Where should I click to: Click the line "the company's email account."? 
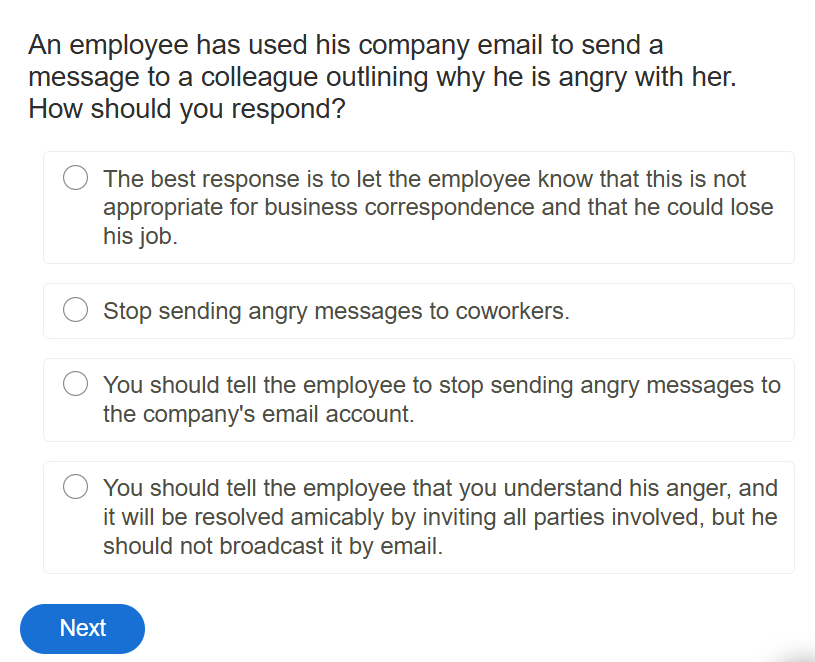[258, 414]
